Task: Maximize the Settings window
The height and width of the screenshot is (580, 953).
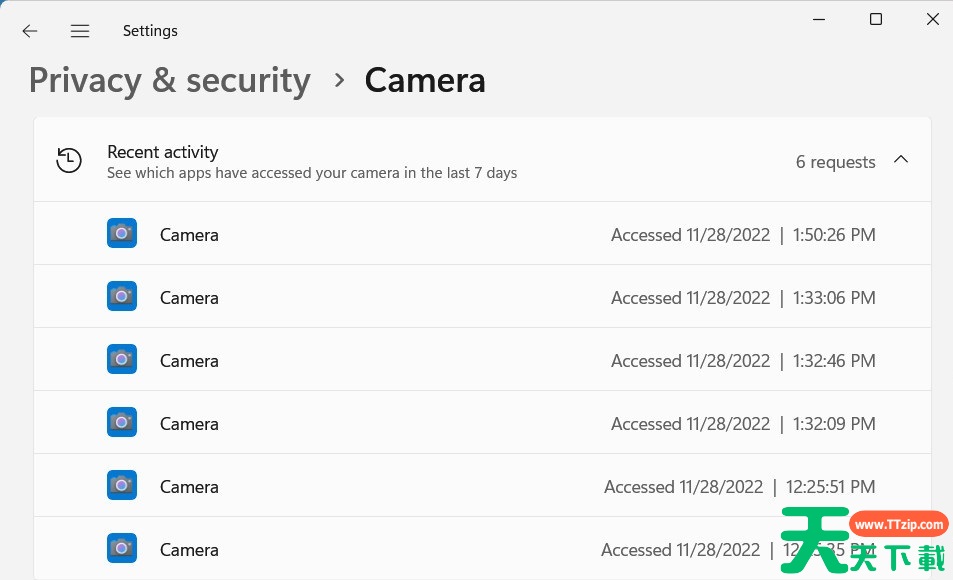Action: pos(876,19)
